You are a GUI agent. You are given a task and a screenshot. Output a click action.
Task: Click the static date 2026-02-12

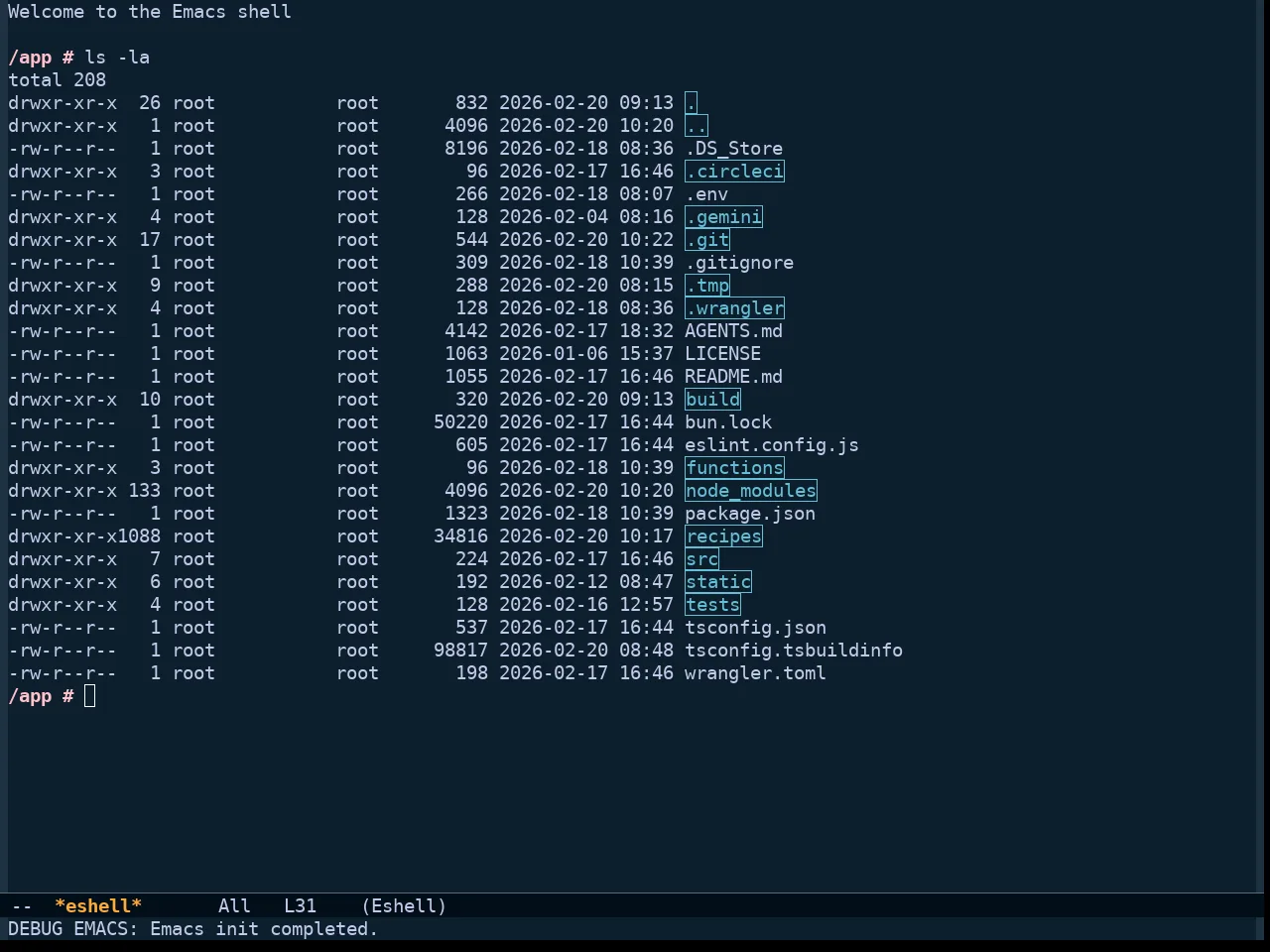click(x=554, y=582)
